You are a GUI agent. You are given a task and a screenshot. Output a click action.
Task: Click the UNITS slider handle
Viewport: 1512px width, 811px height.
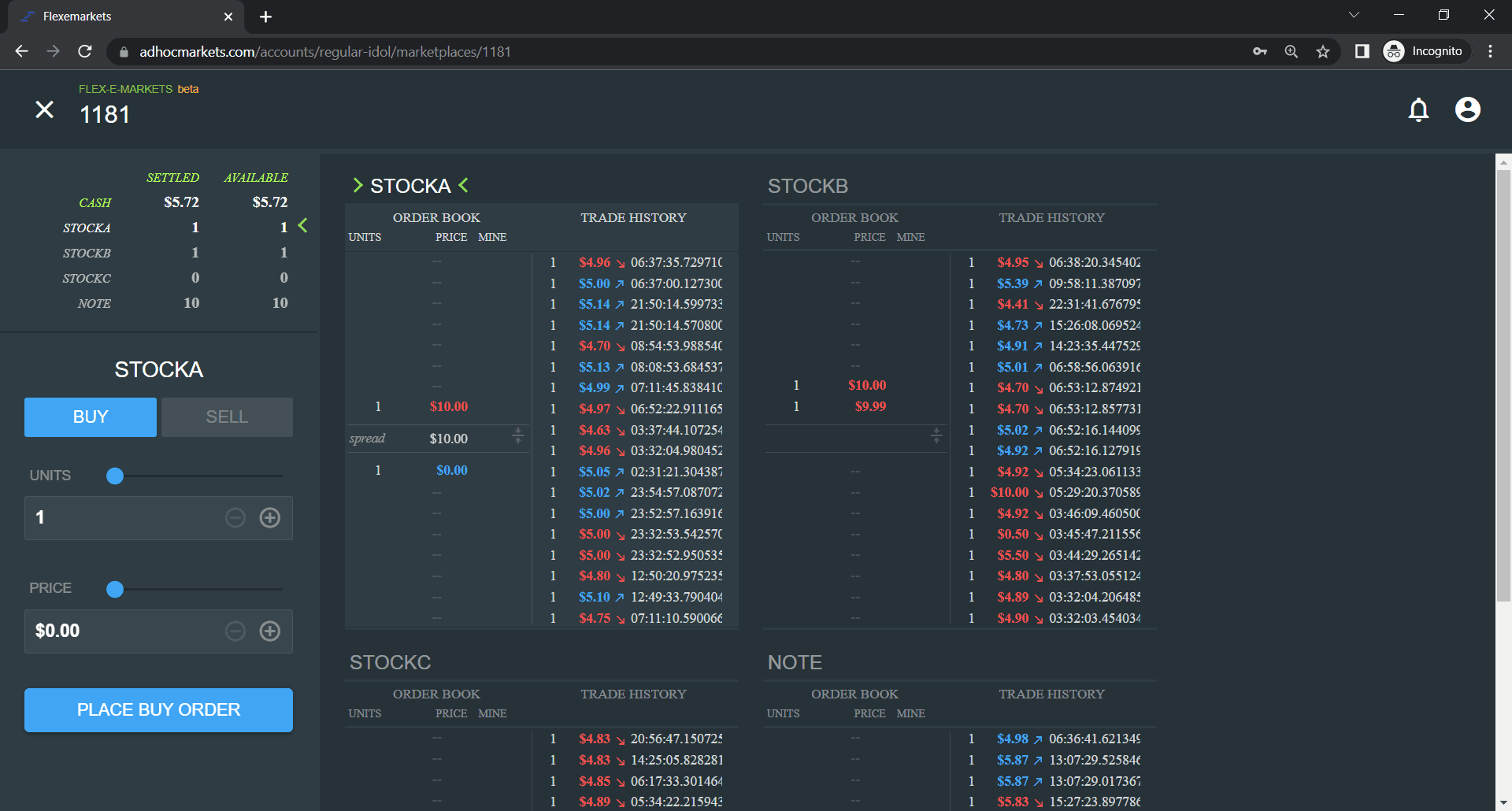click(115, 476)
